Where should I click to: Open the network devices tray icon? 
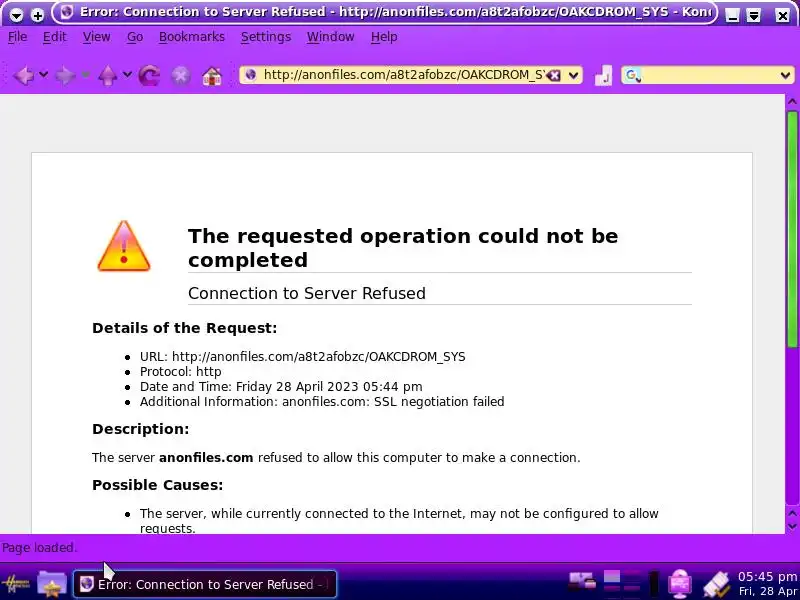coord(582,581)
